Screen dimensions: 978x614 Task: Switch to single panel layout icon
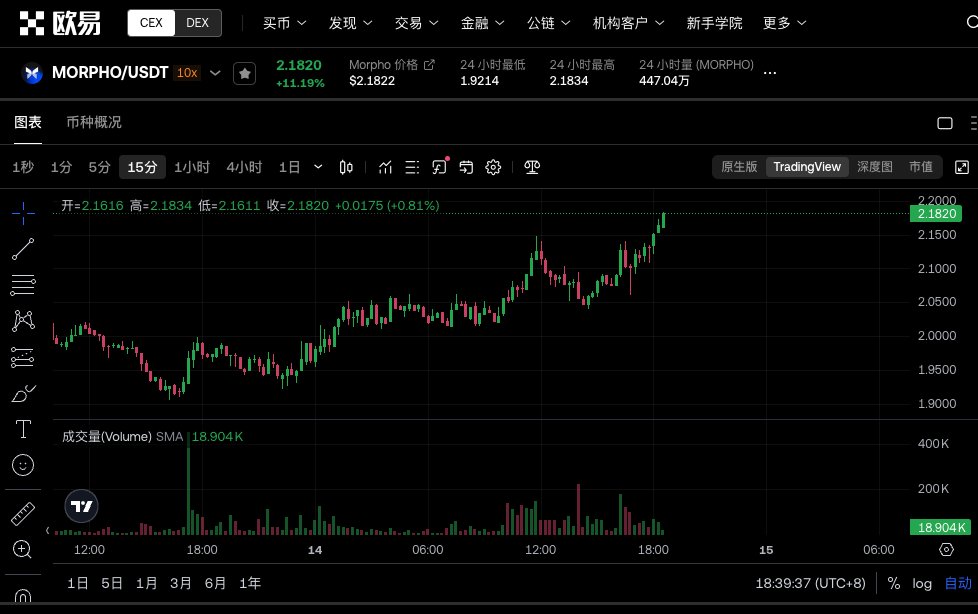click(945, 123)
